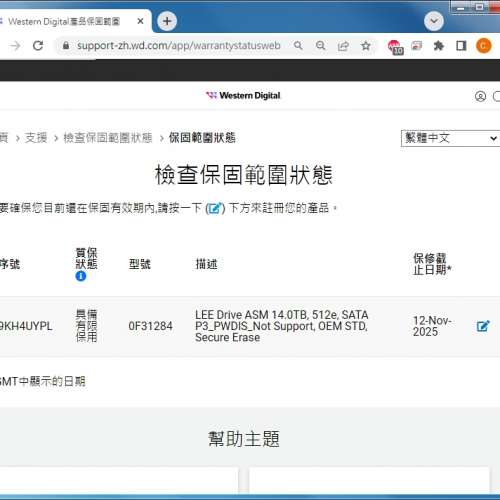Click the Western Digital logo
This screenshot has width=500, height=500.
[x=243, y=96]
